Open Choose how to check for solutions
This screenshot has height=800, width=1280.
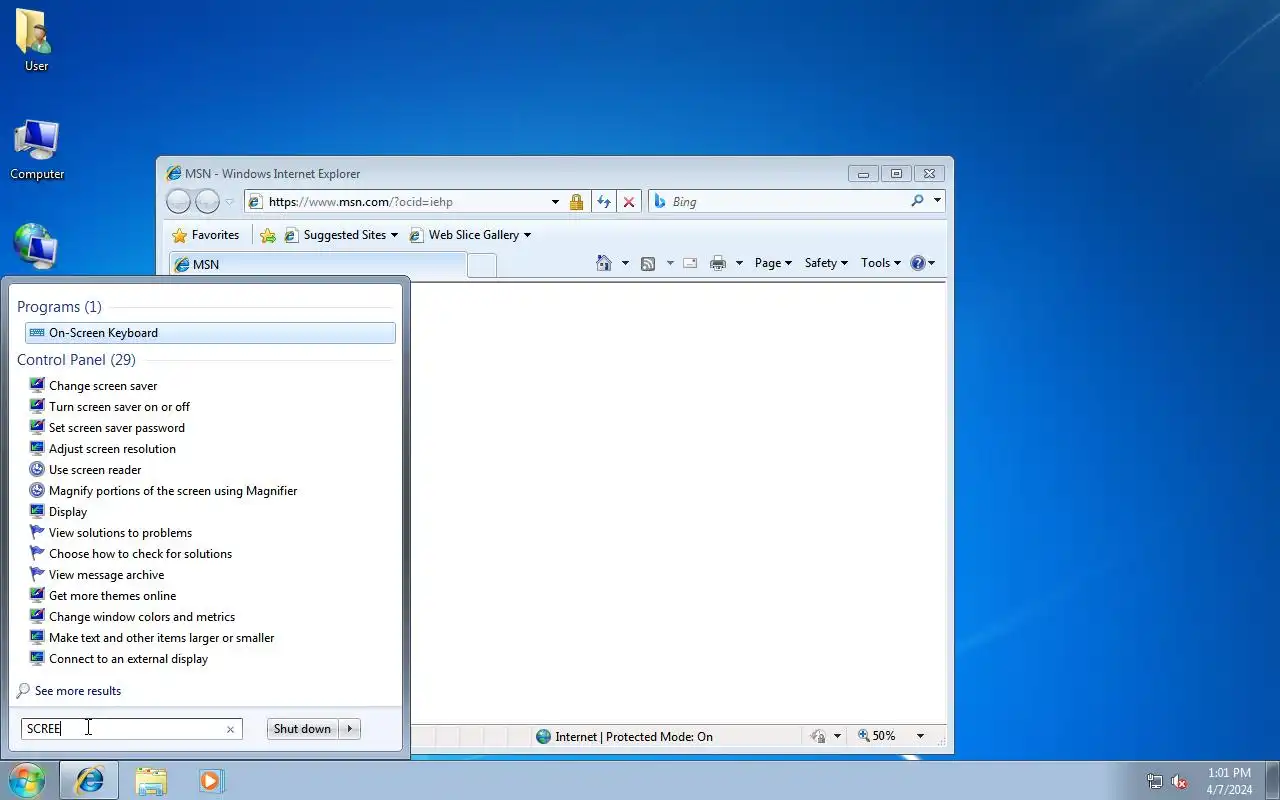pos(140,554)
